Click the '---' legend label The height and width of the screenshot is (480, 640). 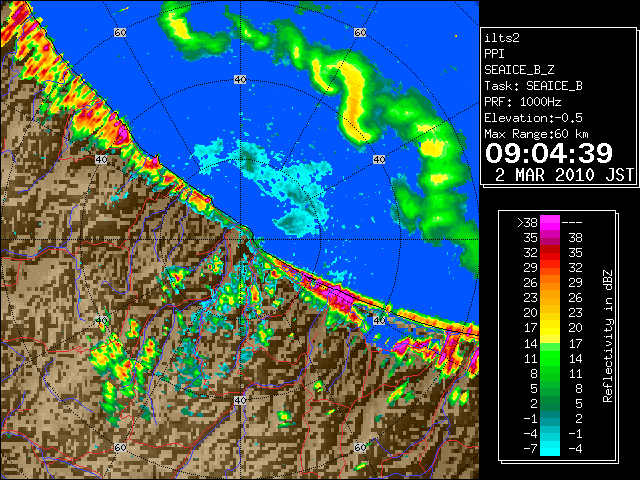click(572, 223)
